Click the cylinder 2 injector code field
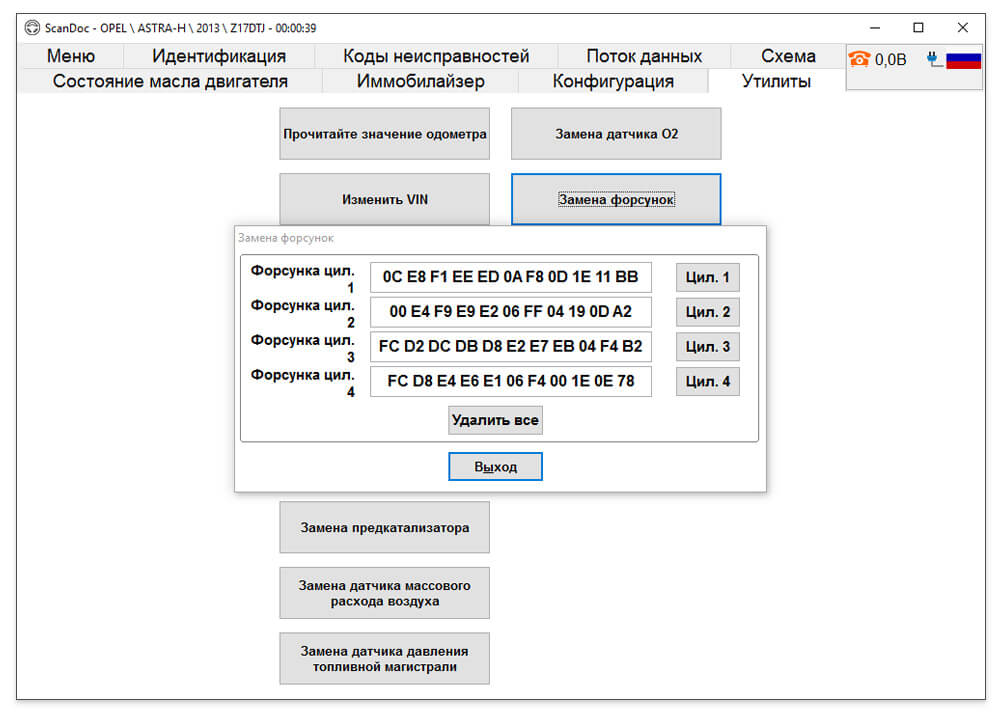The height and width of the screenshot is (715, 1000). pyautogui.click(x=510, y=312)
